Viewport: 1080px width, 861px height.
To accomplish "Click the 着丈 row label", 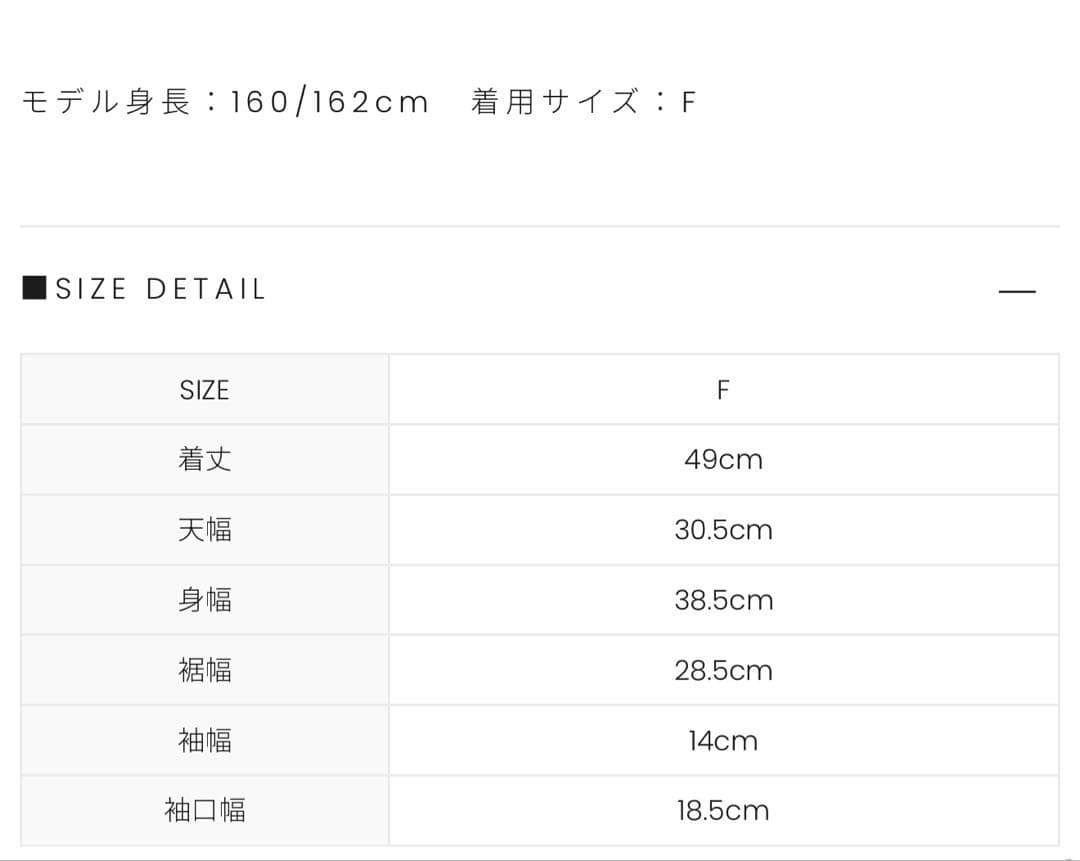I will (x=205, y=460).
